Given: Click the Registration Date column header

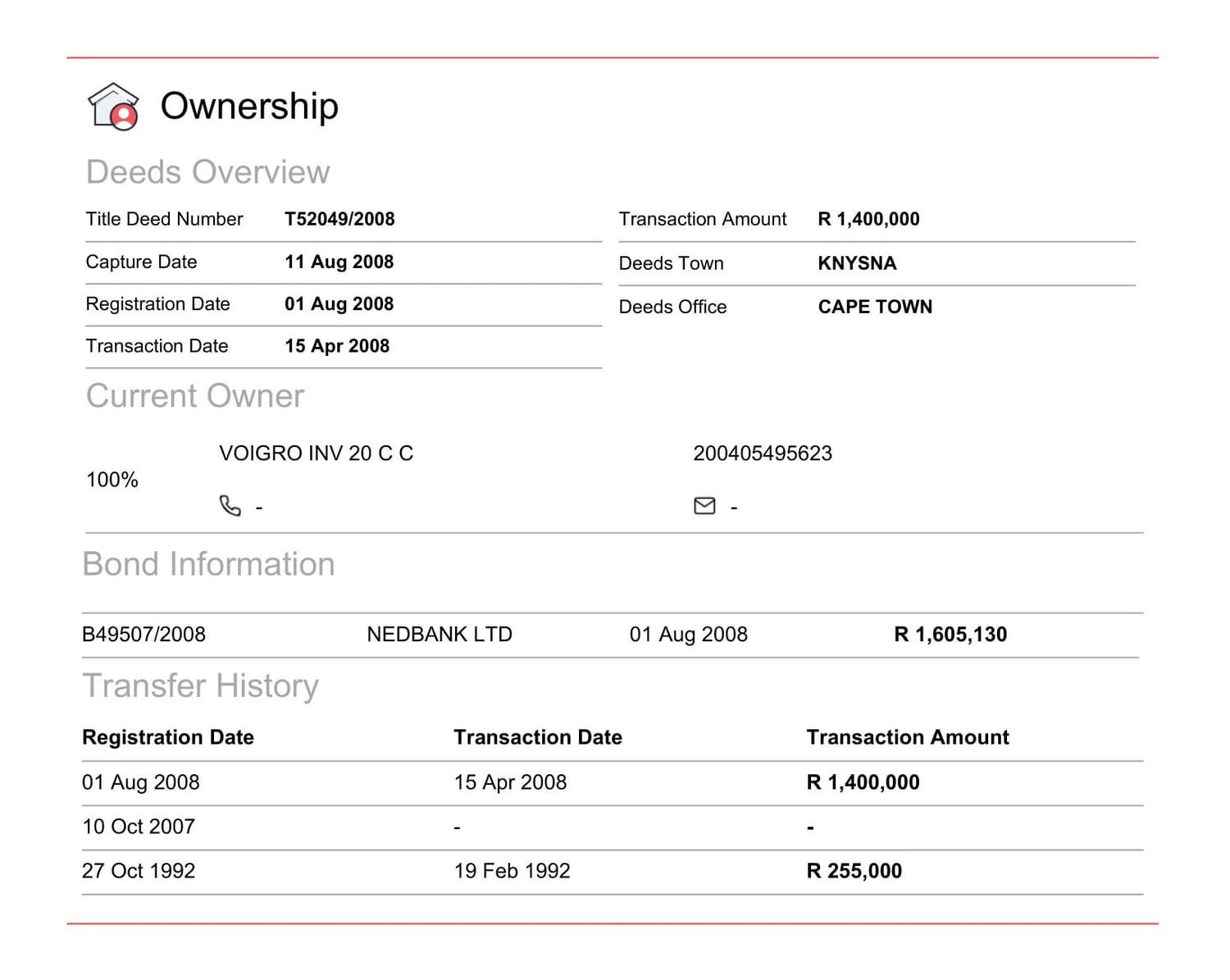Looking at the screenshot, I should point(168,737).
